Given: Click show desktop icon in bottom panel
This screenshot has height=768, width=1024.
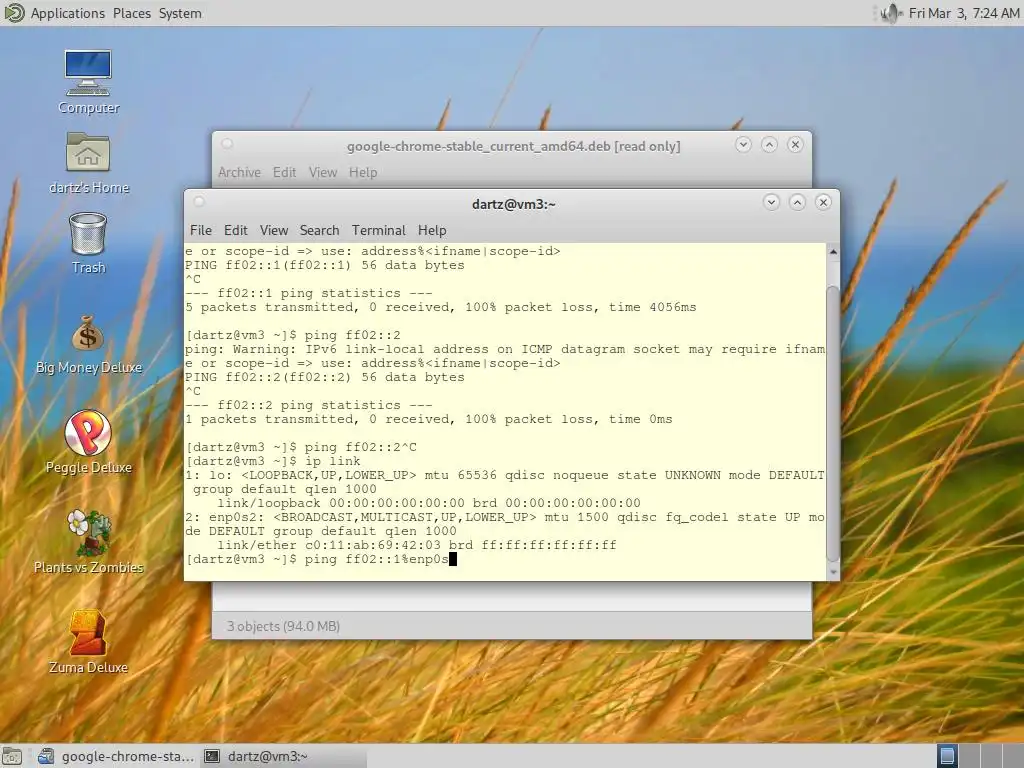Looking at the screenshot, I should point(12,756).
